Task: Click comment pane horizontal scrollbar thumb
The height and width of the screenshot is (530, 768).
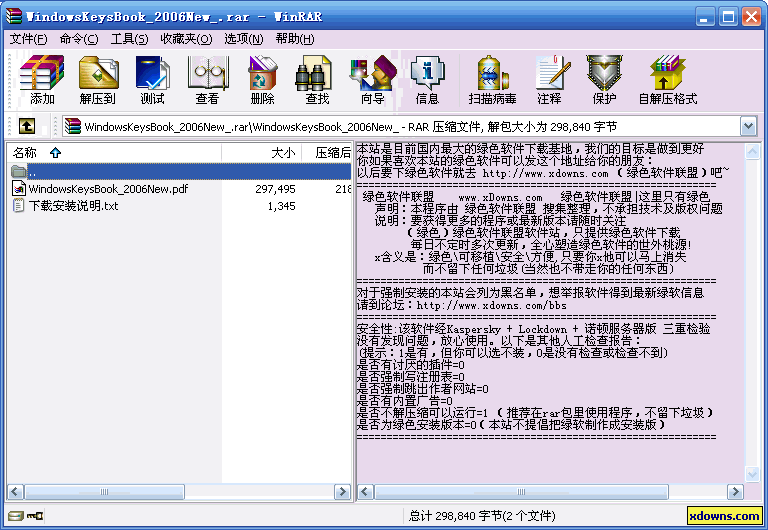Action: click(x=521, y=491)
